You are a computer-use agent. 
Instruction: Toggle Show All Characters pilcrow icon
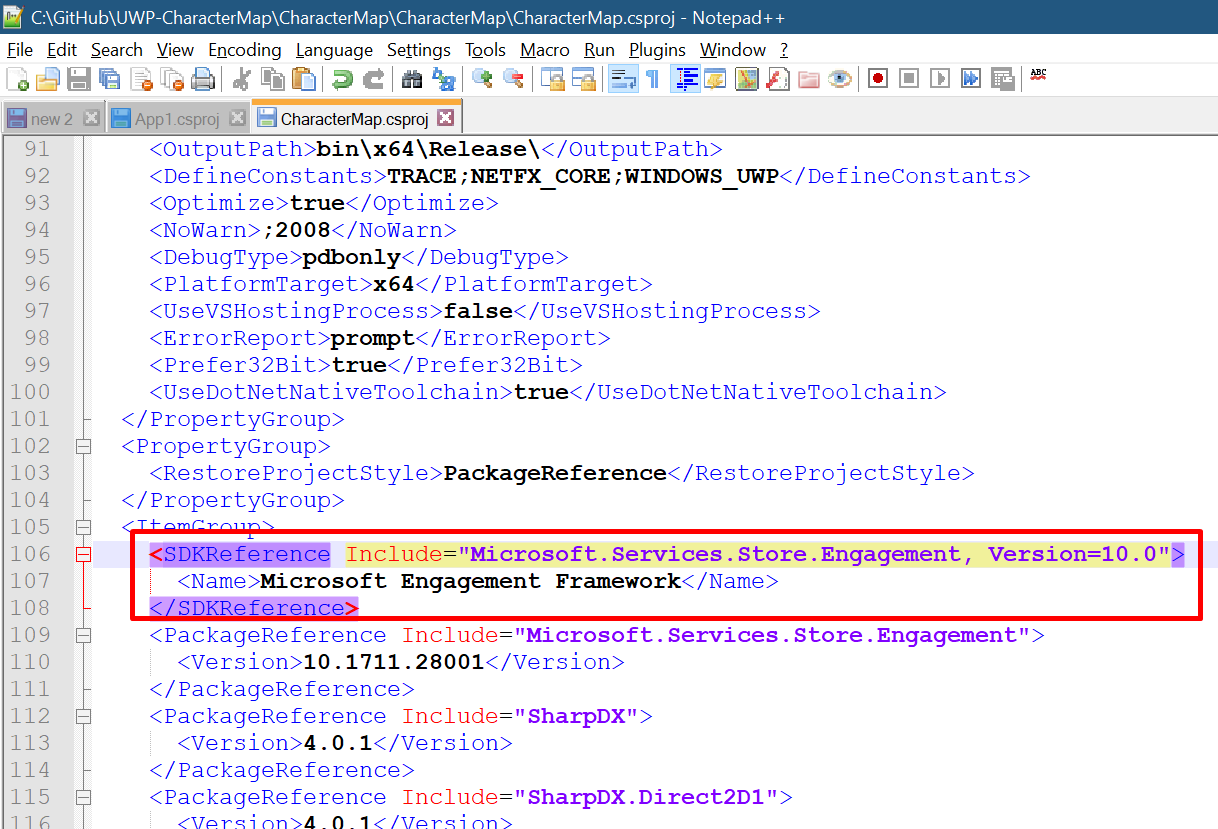point(653,79)
